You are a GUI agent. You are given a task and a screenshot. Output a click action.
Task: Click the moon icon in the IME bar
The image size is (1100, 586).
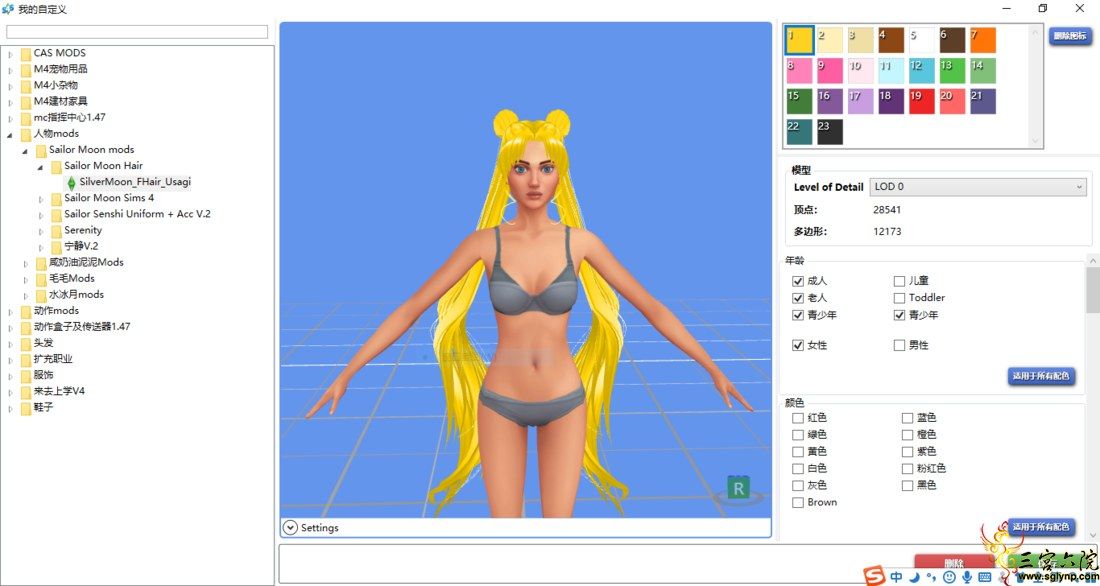[915, 577]
